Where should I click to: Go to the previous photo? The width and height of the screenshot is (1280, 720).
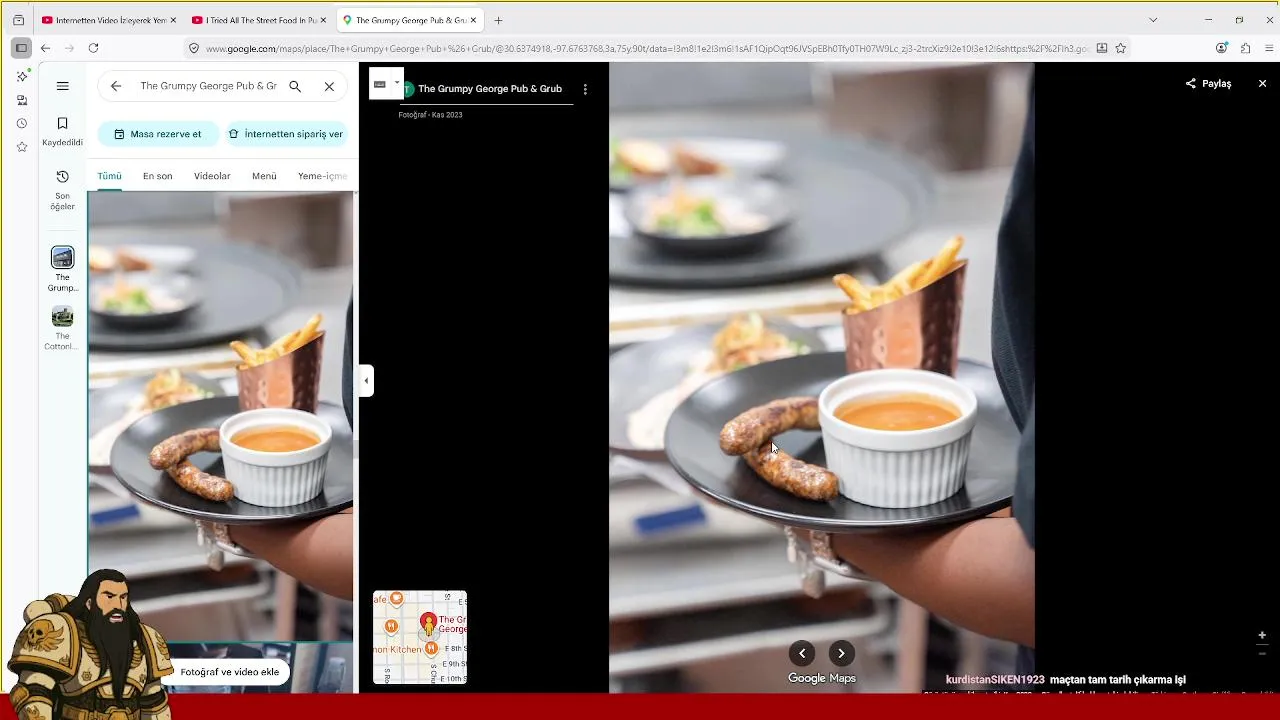[802, 653]
